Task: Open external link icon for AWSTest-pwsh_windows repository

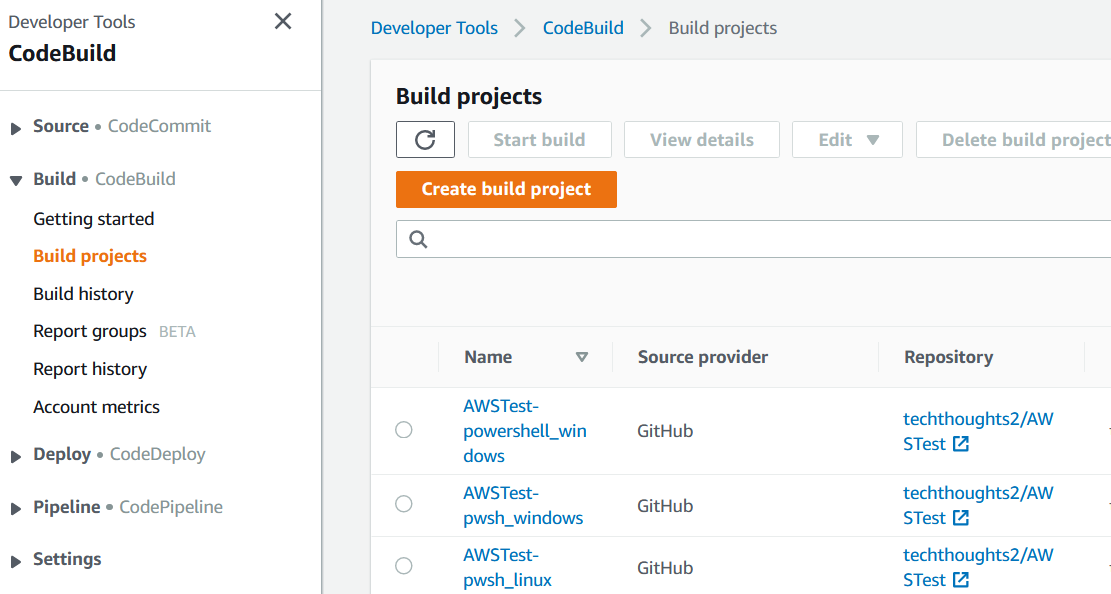Action: click(x=961, y=517)
